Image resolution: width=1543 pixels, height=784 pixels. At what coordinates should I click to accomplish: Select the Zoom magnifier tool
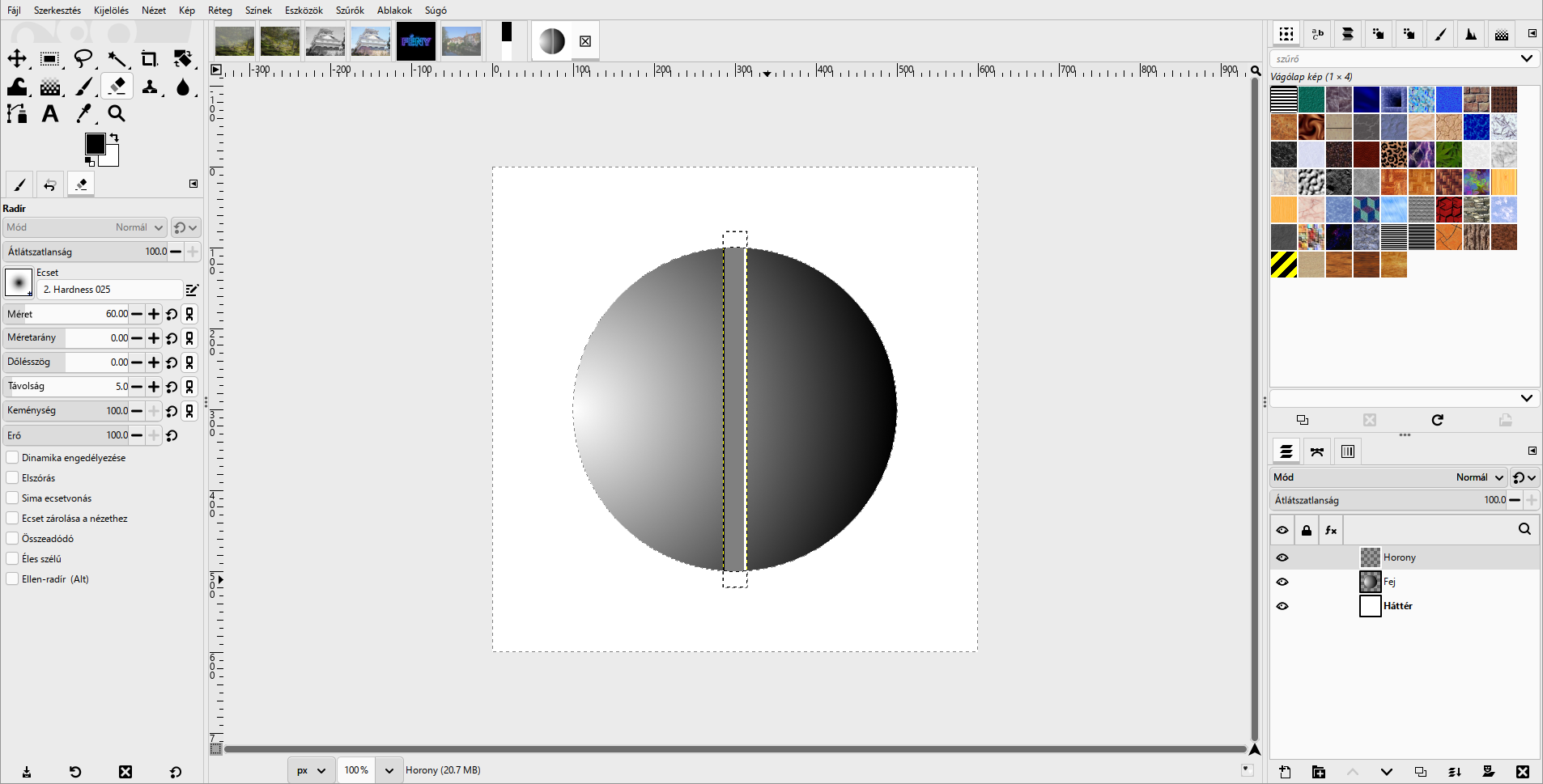(117, 114)
